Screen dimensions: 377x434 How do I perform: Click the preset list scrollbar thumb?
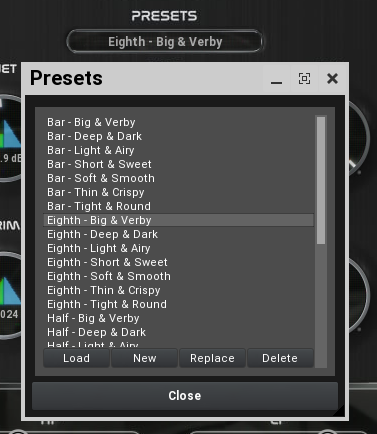pyautogui.click(x=321, y=180)
